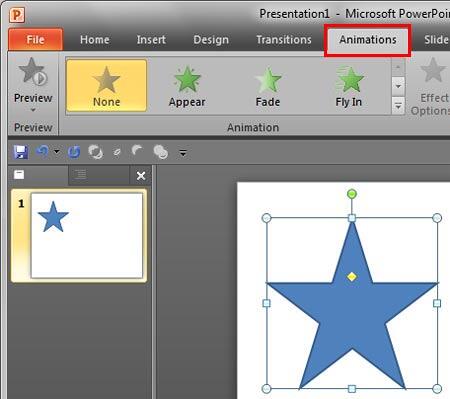Switch to the Insert ribbon tab
Image resolution: width=450 pixels, height=399 pixels.
(151, 40)
